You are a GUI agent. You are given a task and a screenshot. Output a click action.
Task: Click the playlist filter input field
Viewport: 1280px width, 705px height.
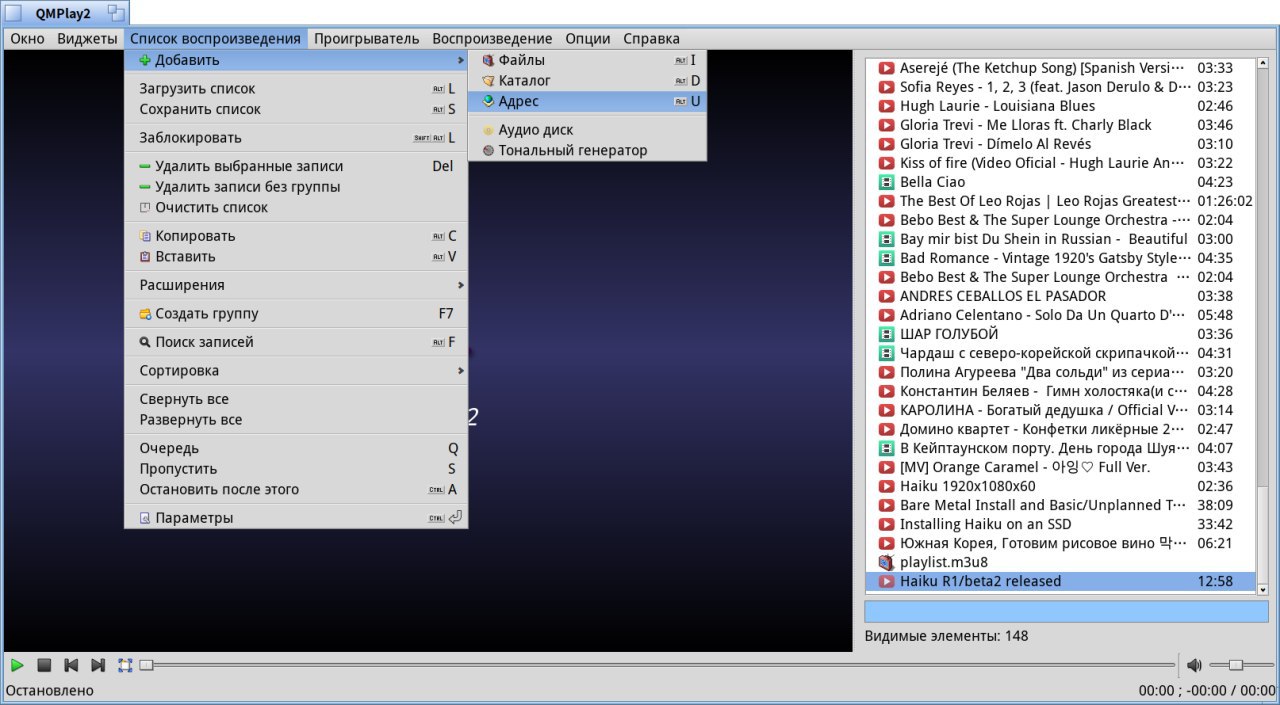click(1066, 611)
